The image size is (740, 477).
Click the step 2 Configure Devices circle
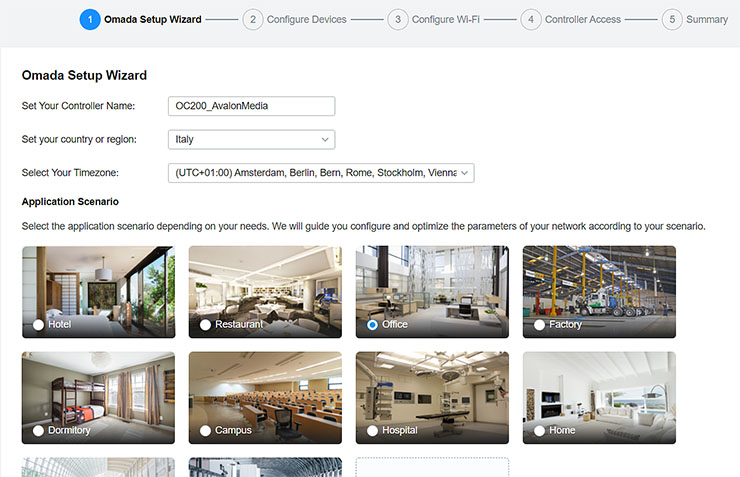252,19
